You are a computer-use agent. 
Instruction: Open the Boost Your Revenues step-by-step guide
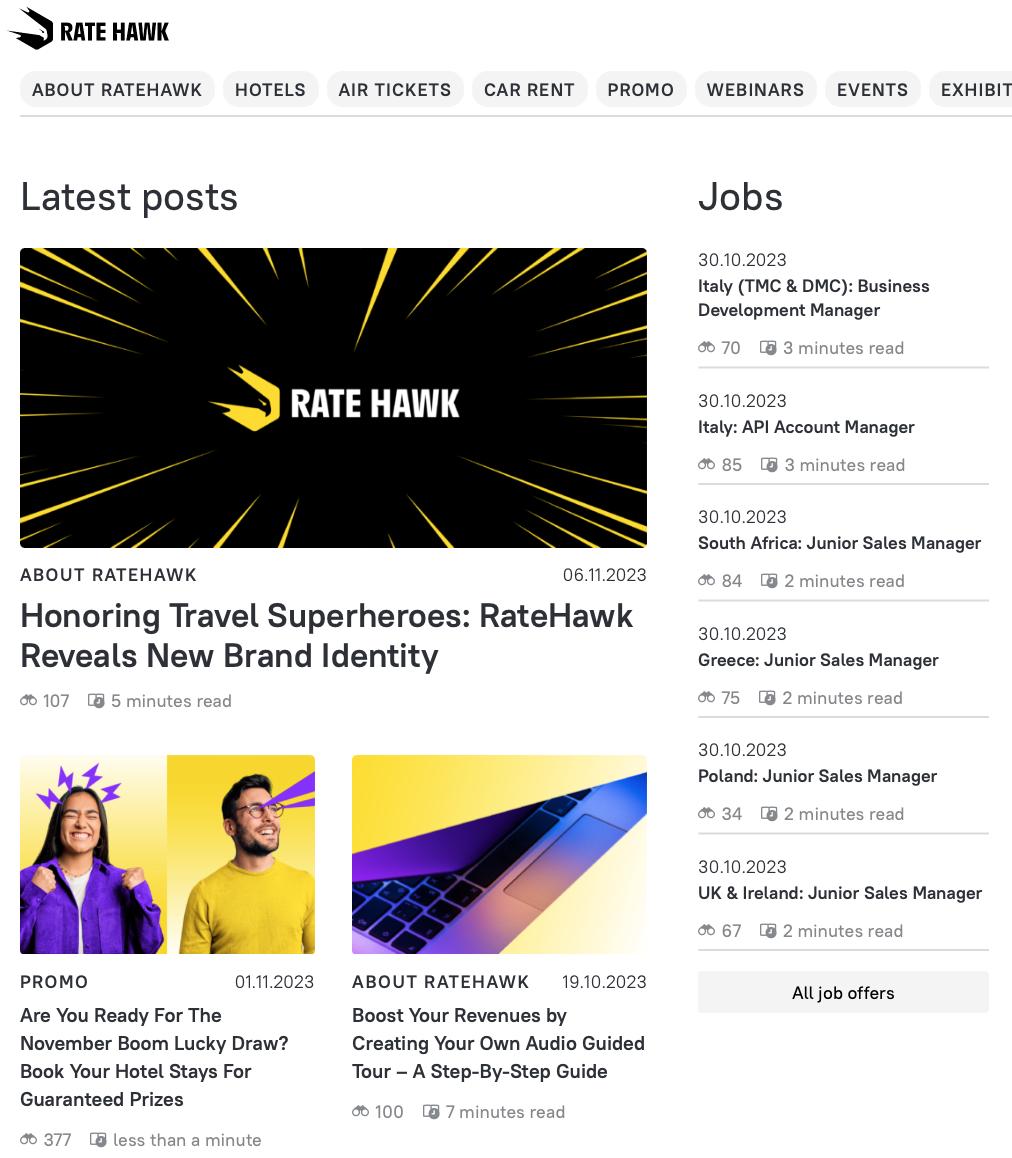point(498,1043)
